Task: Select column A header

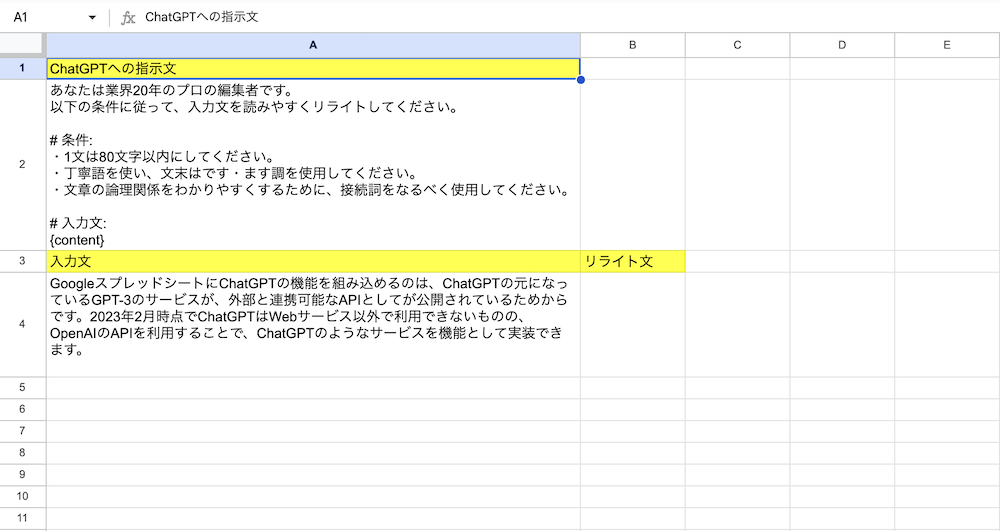Action: (x=313, y=45)
